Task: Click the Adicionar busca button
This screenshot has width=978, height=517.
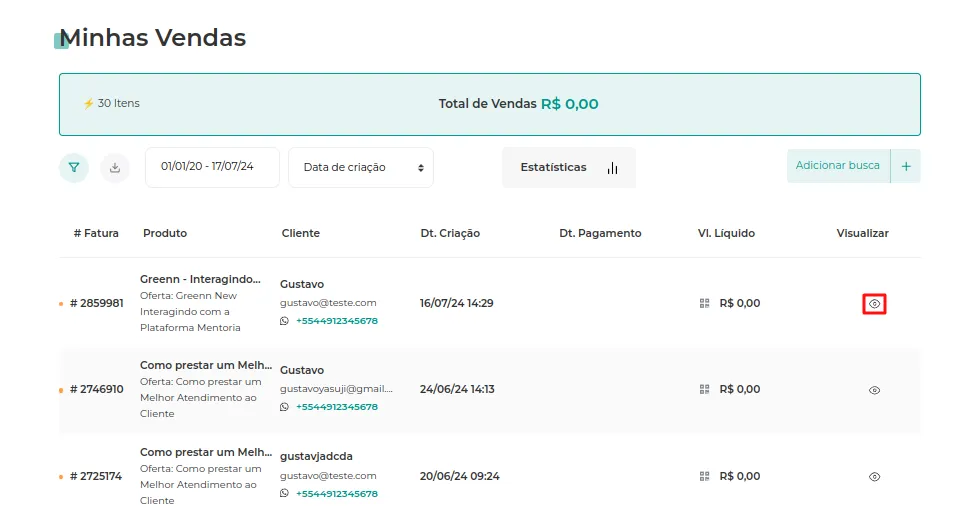Action: pyautogui.click(x=838, y=166)
